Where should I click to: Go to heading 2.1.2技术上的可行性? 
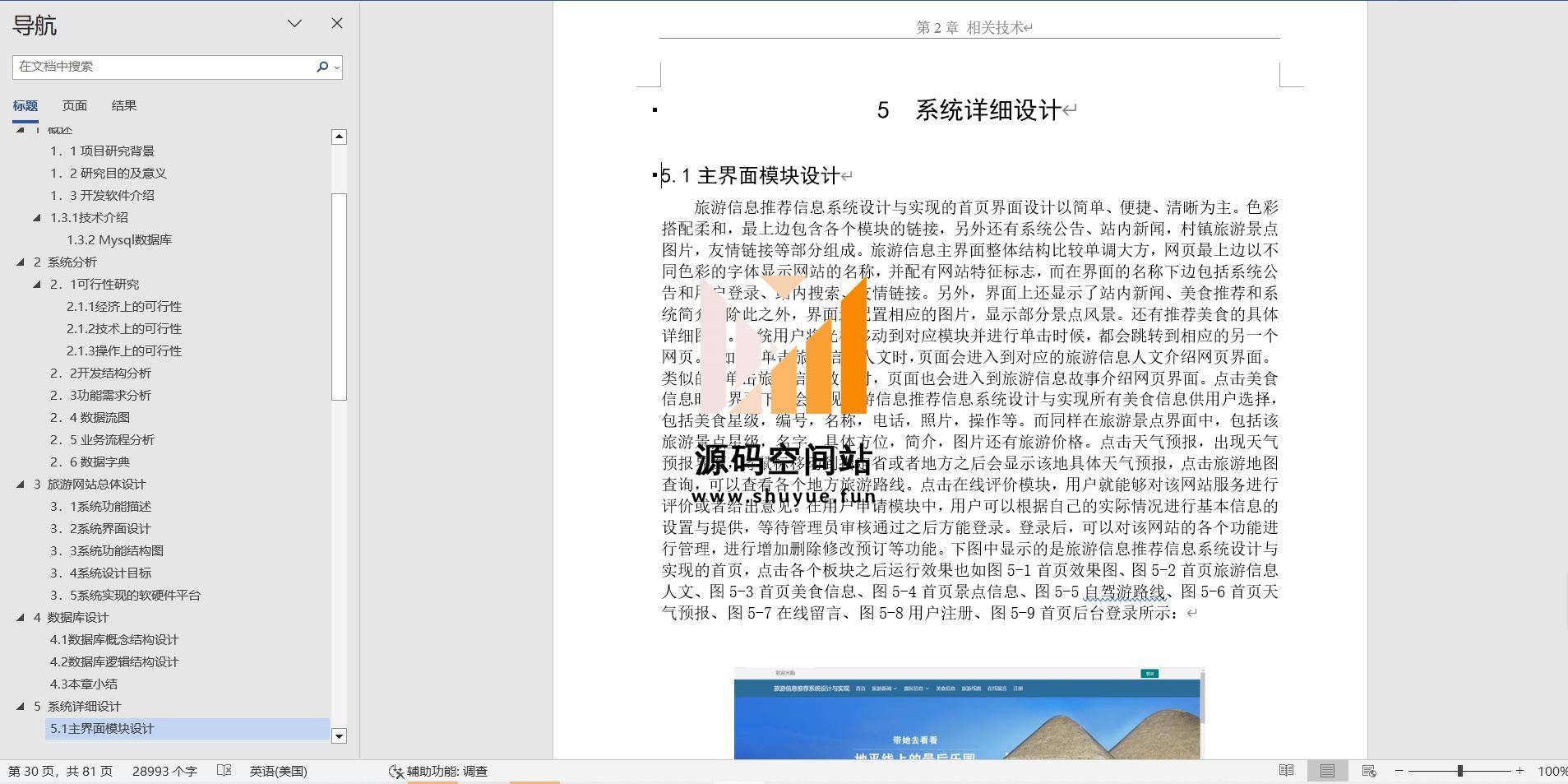(124, 328)
